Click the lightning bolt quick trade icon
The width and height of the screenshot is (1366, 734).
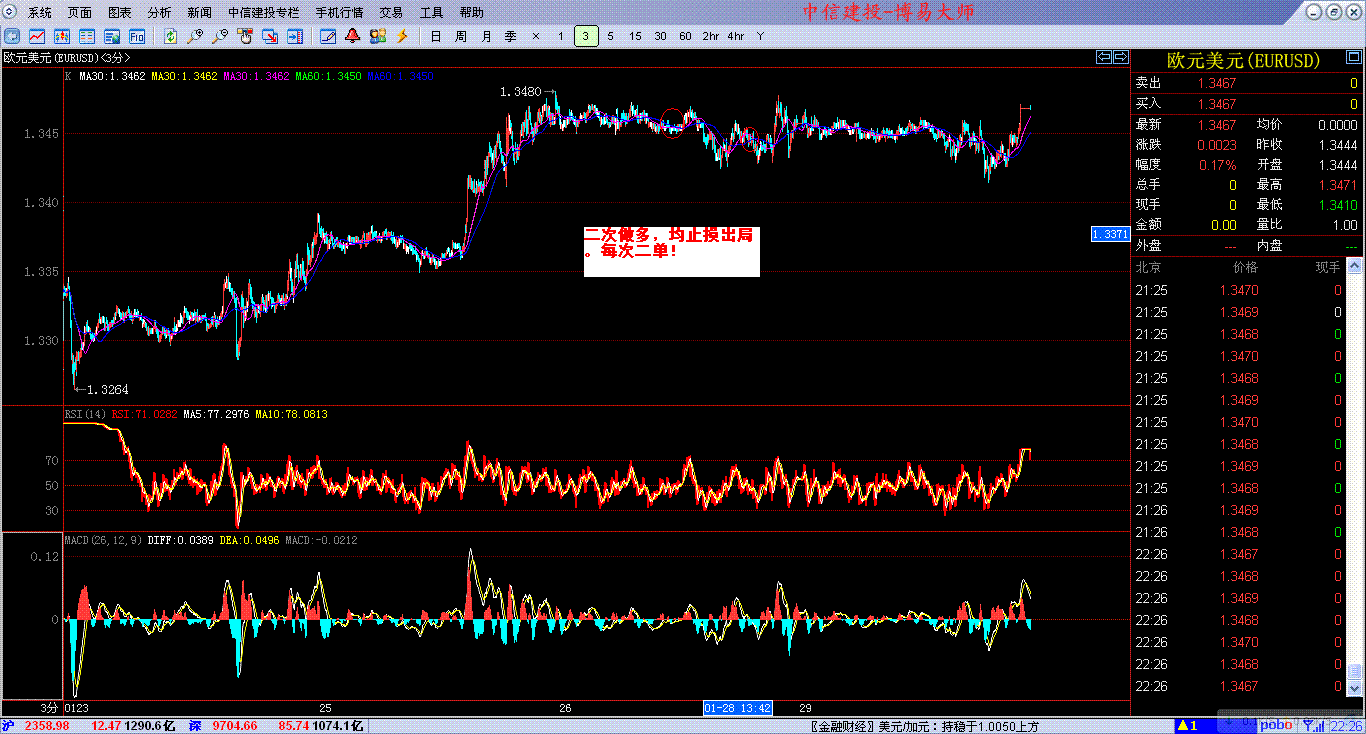coord(403,36)
